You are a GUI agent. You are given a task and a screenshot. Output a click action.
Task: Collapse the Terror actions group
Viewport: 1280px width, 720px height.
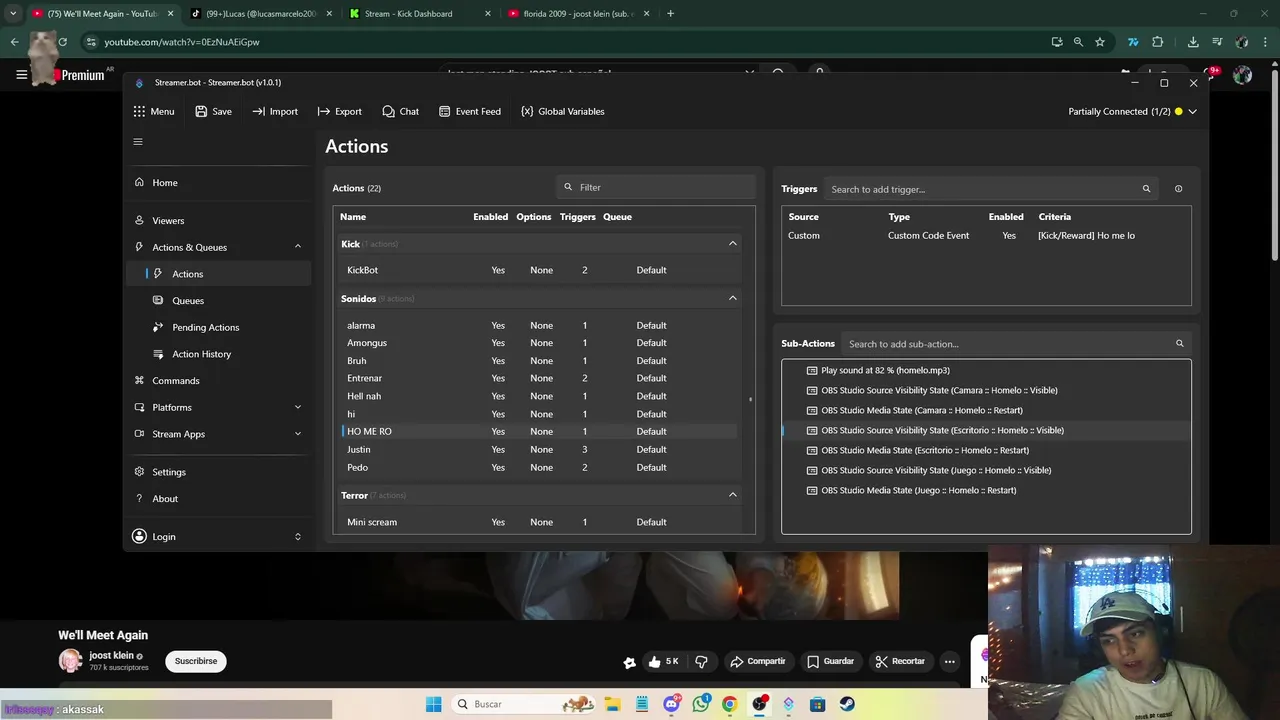tap(732, 495)
